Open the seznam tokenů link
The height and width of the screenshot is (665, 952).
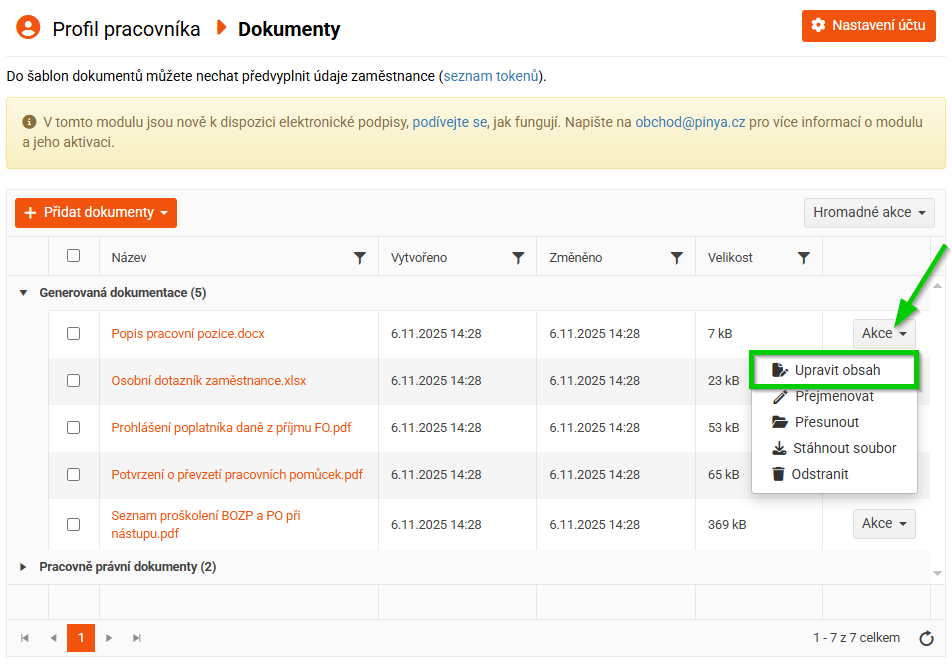pos(491,76)
